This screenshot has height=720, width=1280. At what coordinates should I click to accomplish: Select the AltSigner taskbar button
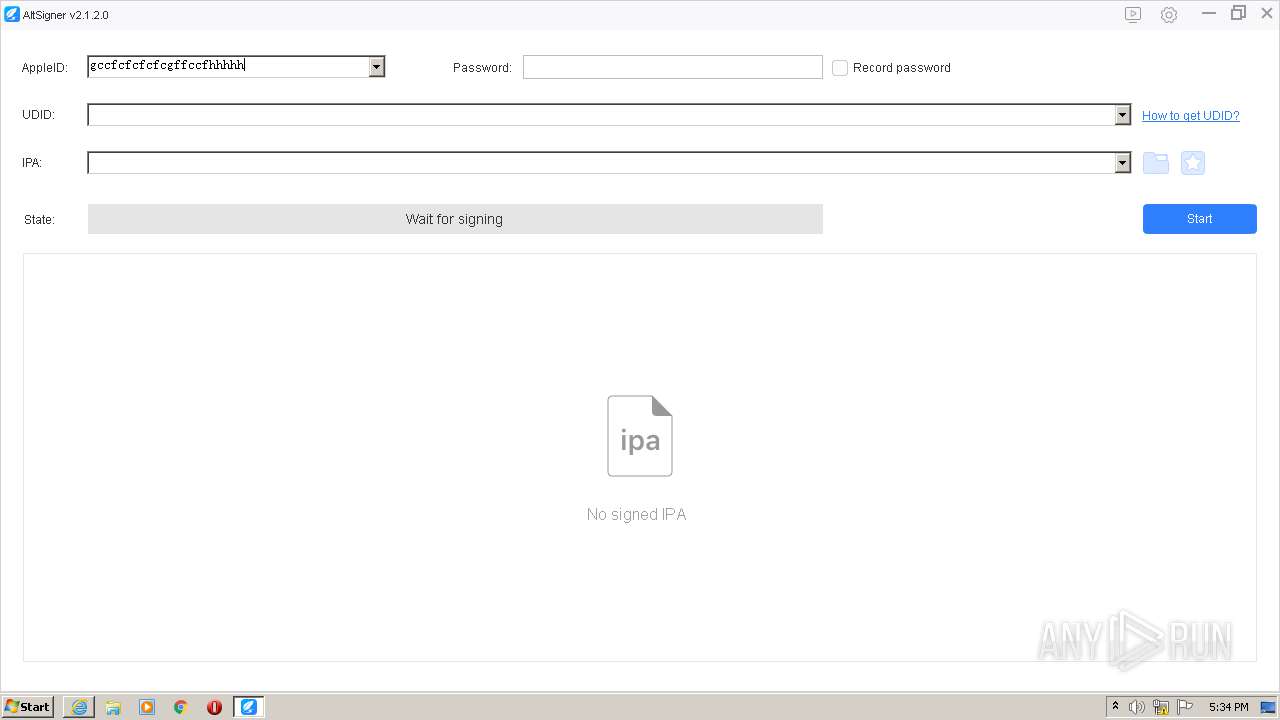click(x=249, y=707)
